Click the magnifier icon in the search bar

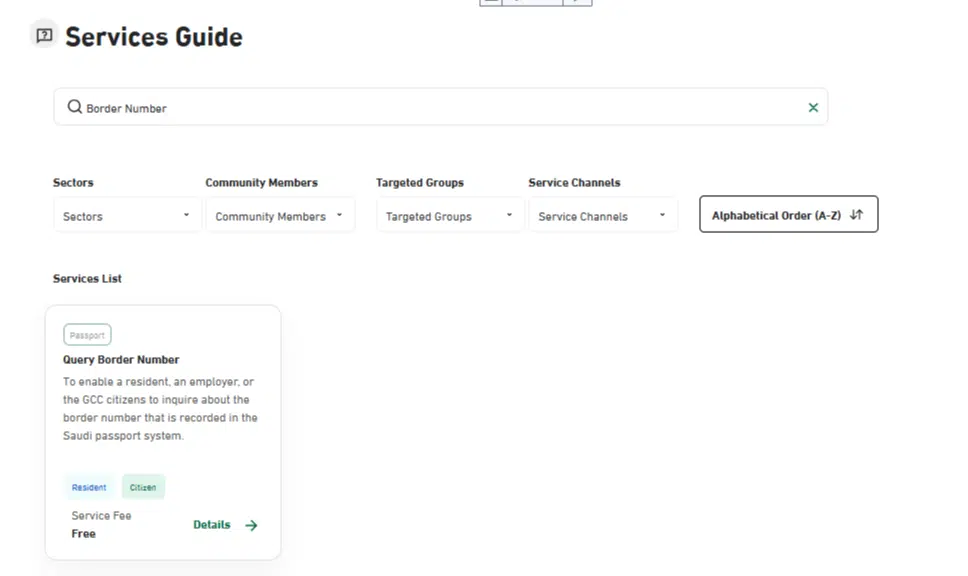tap(74, 106)
